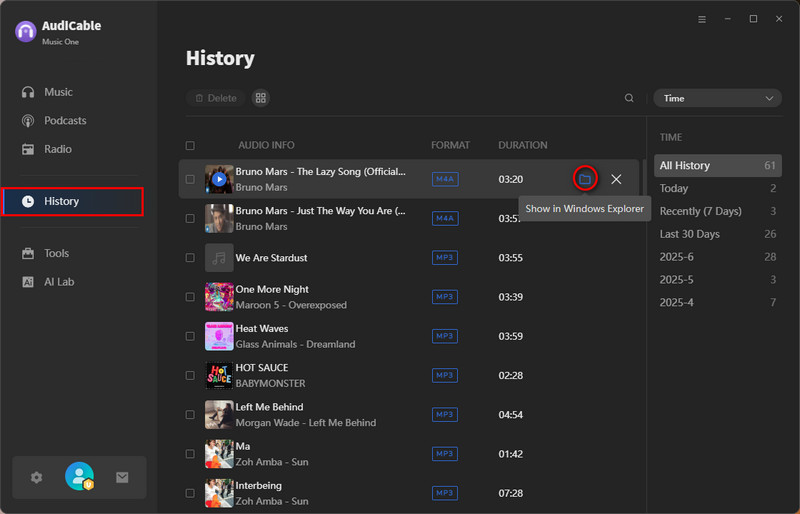Click MP3 badge for Interbeing

(445, 493)
